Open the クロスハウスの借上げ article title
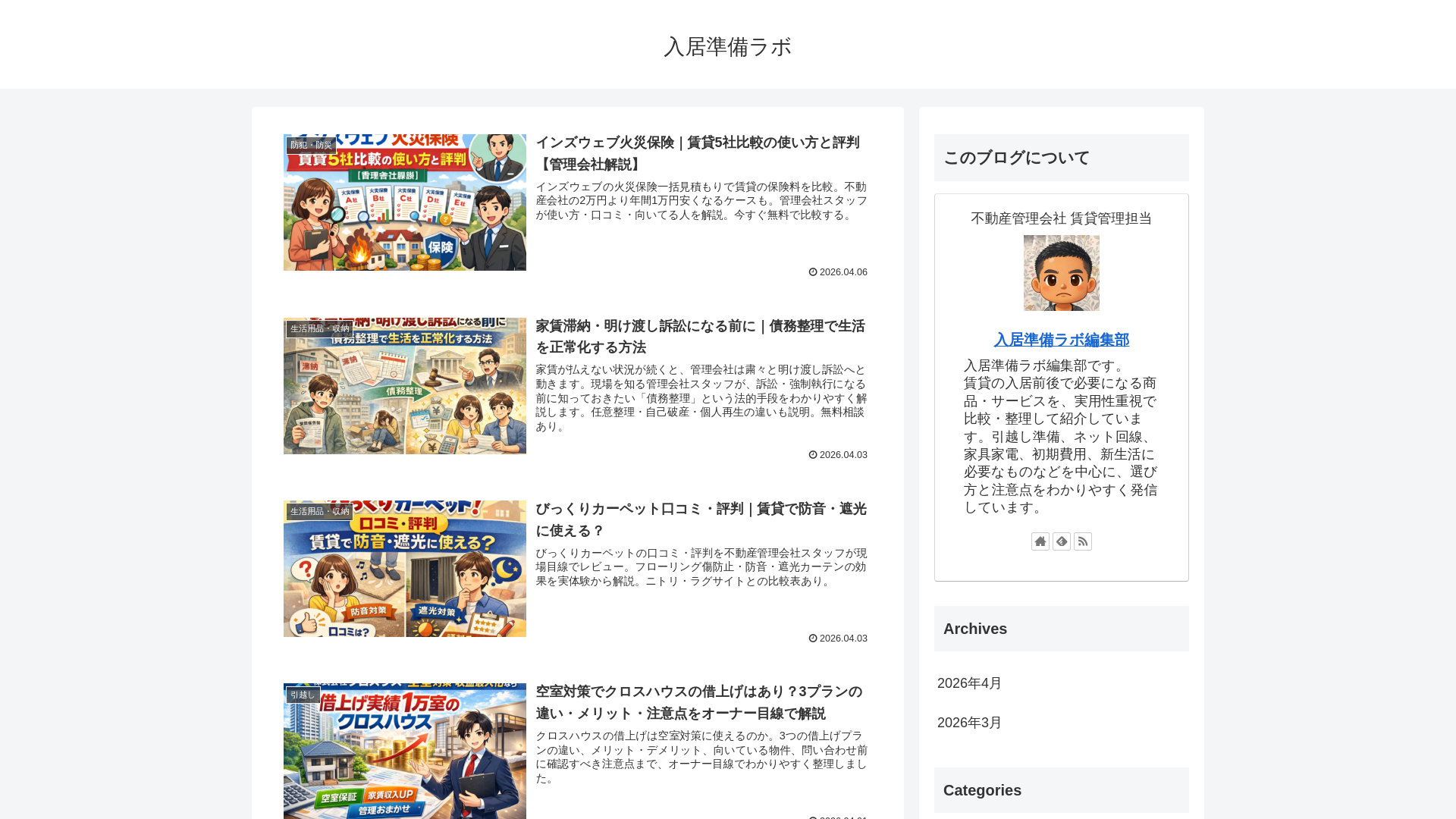The width and height of the screenshot is (1456, 819). tap(701, 702)
